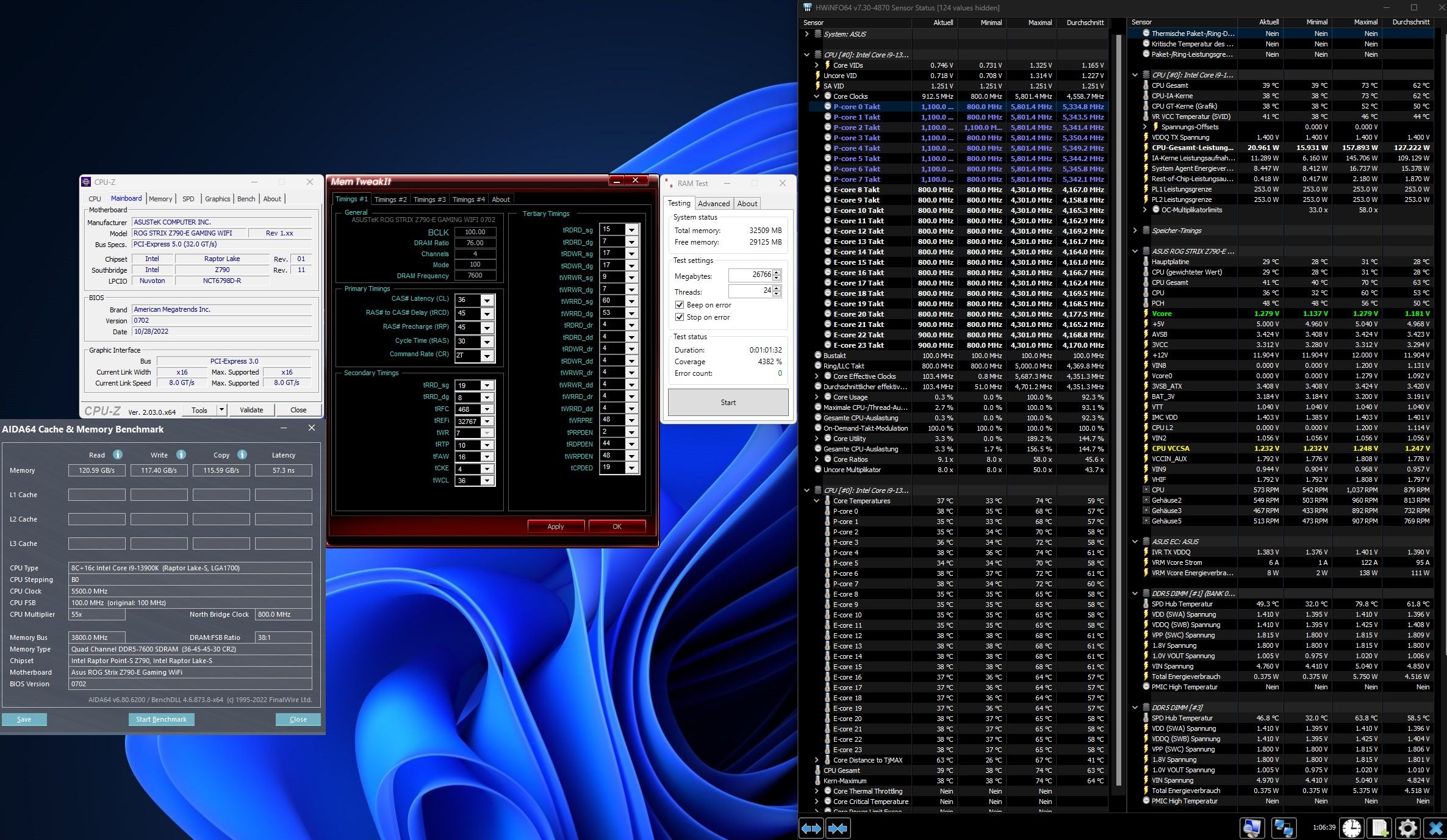Image resolution: width=1447 pixels, height=840 pixels.
Task: Toggle Stop on error checkbox
Action: (x=680, y=317)
